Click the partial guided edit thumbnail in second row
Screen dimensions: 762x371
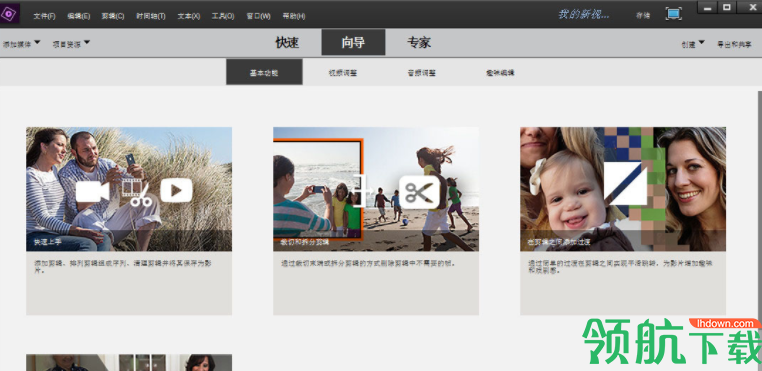[x=129, y=363]
